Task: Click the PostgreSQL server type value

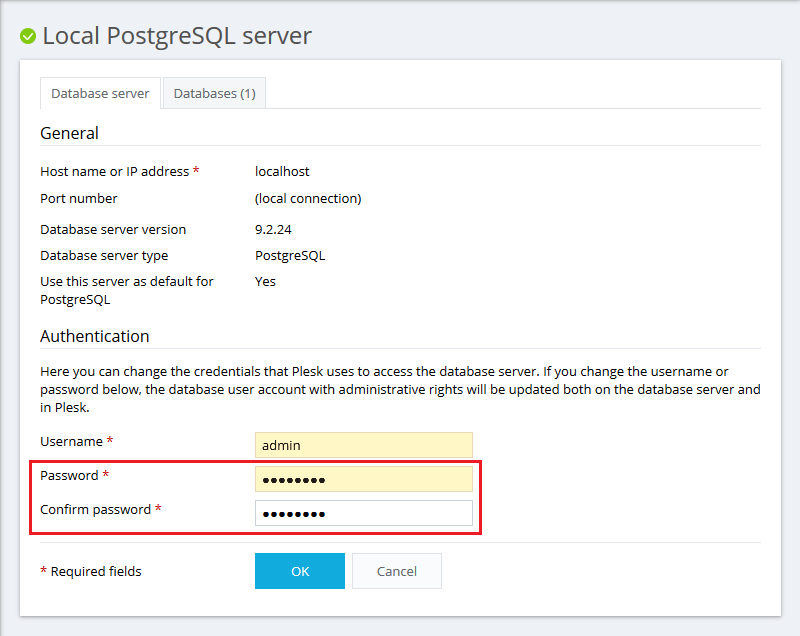Action: 290,255
